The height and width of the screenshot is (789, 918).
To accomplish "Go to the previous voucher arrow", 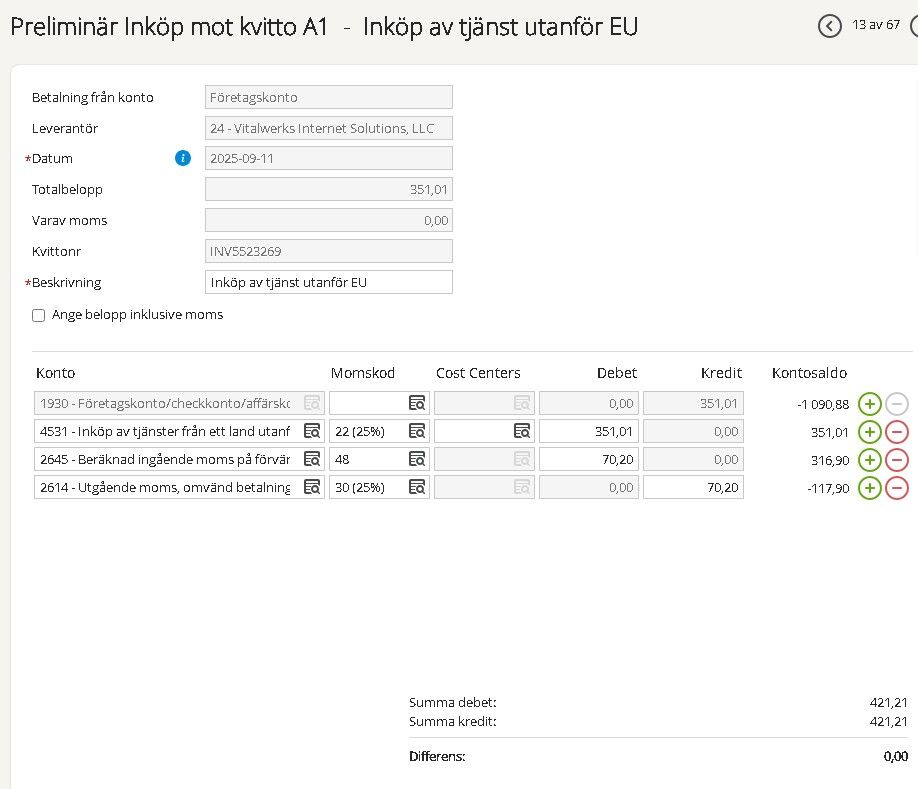I will (829, 27).
